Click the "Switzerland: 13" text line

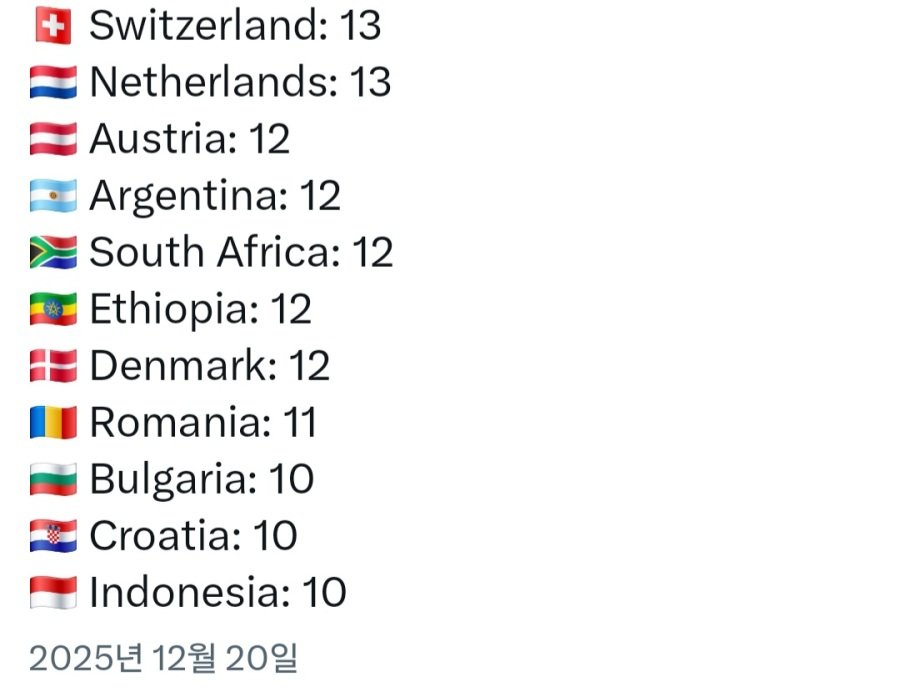click(235, 26)
